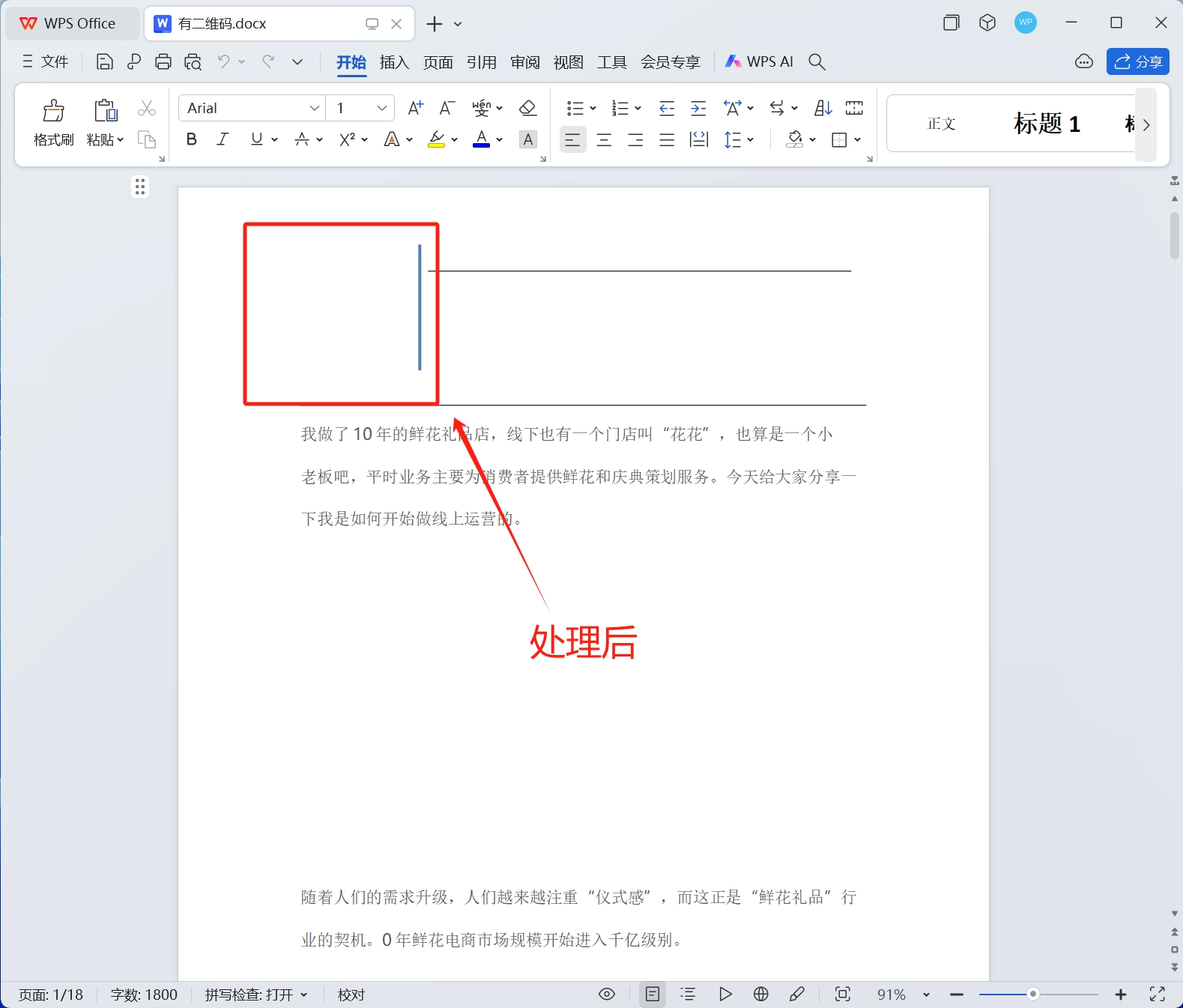The height and width of the screenshot is (1008, 1183).
Task: Open the 会员专享 tab
Action: pos(670,62)
